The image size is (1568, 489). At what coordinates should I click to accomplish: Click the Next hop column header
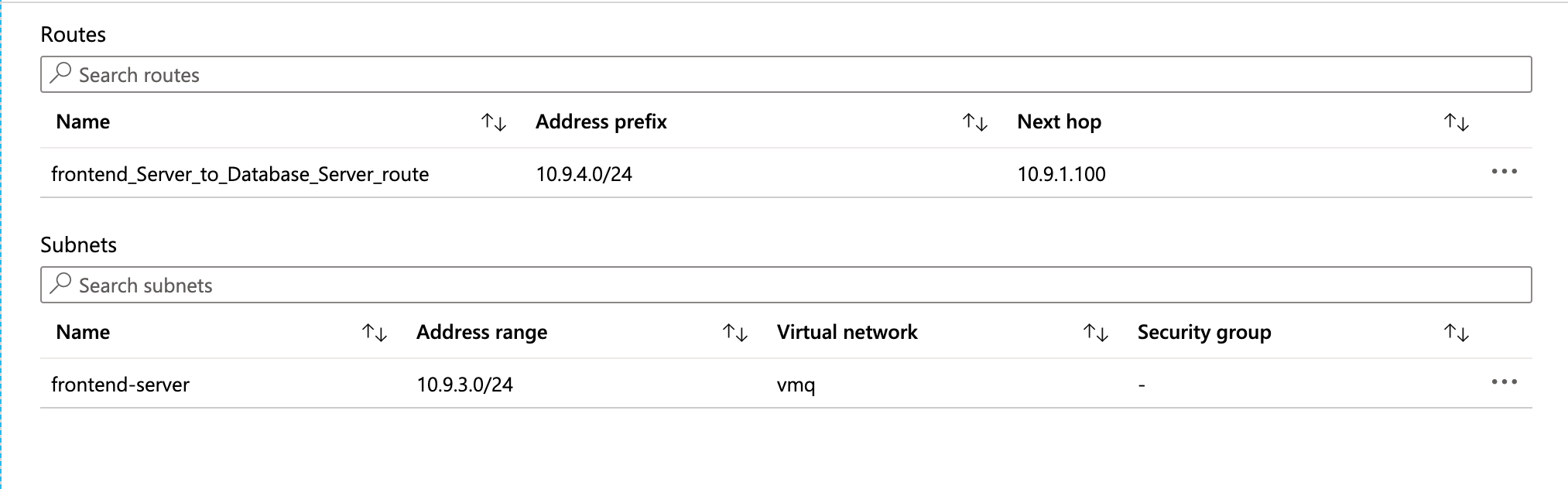point(1059,122)
